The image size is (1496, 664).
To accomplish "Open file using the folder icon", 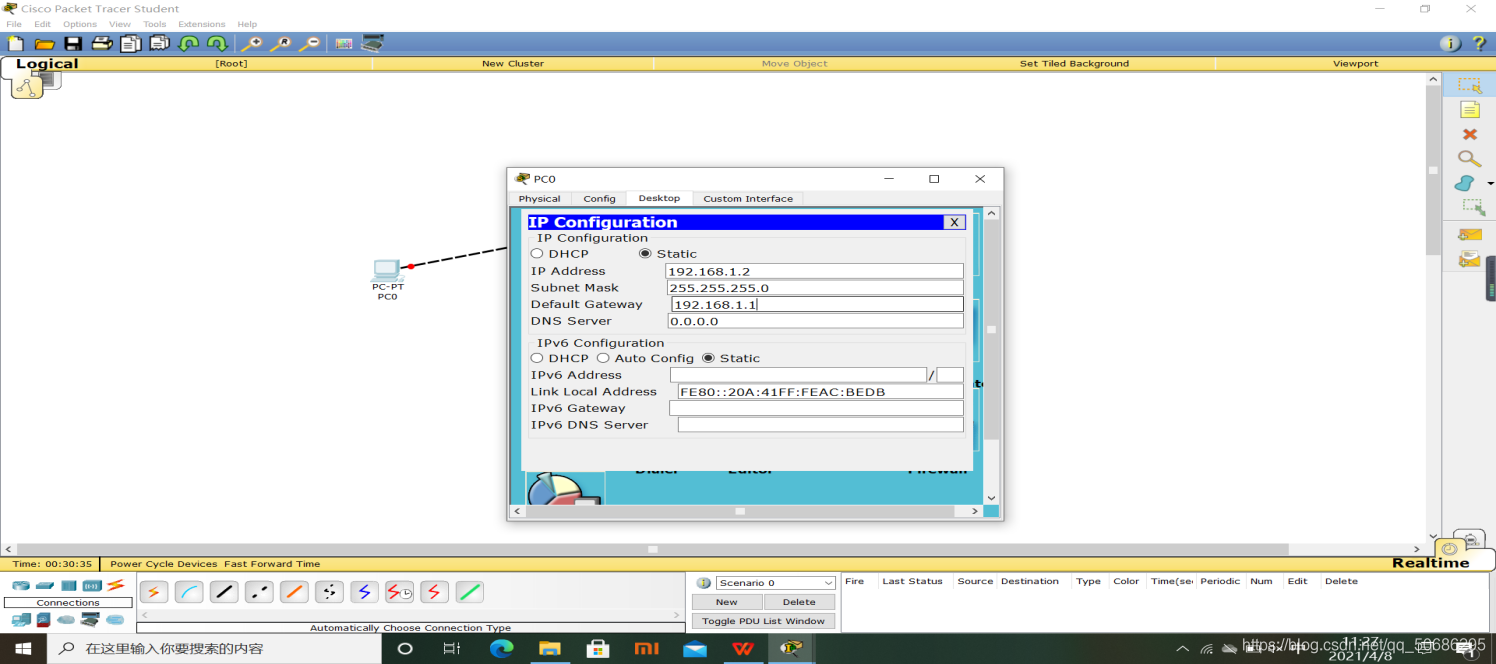I will (x=44, y=43).
